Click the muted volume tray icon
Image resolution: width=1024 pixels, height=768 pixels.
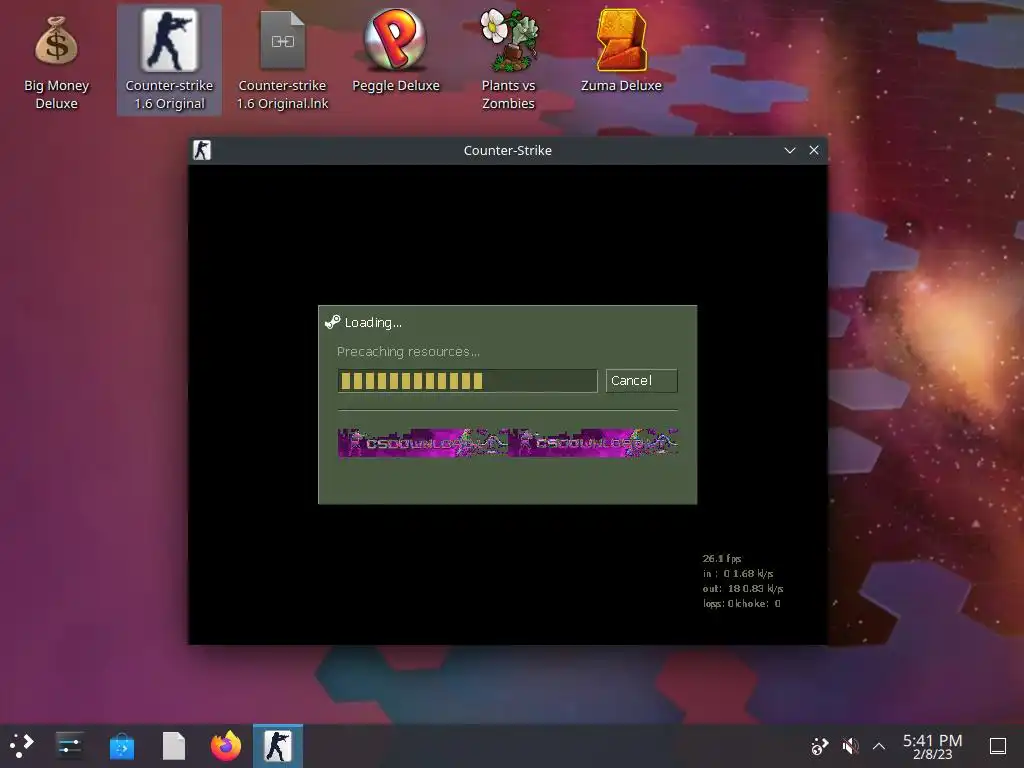(x=850, y=746)
